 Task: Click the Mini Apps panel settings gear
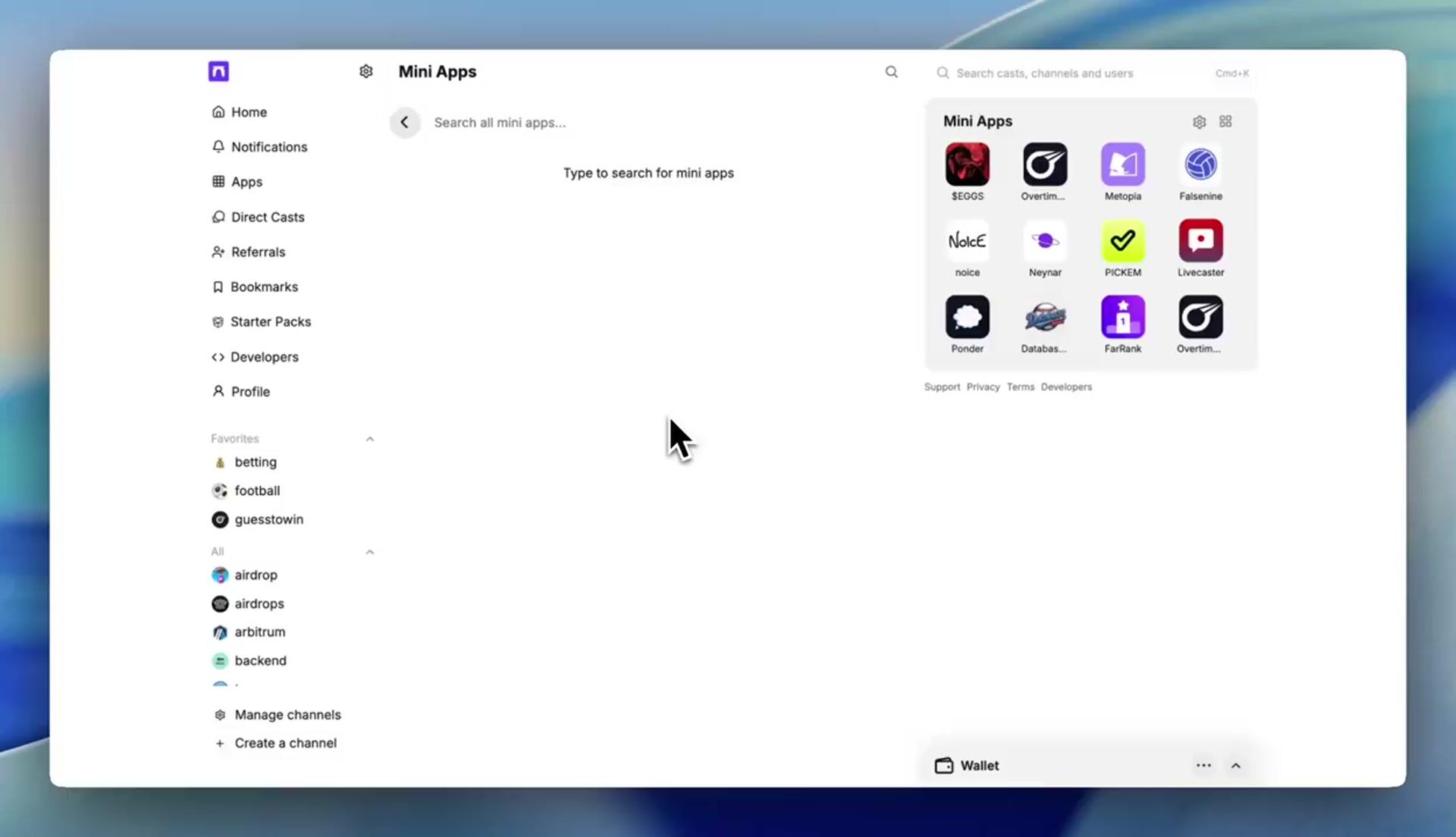(1199, 122)
